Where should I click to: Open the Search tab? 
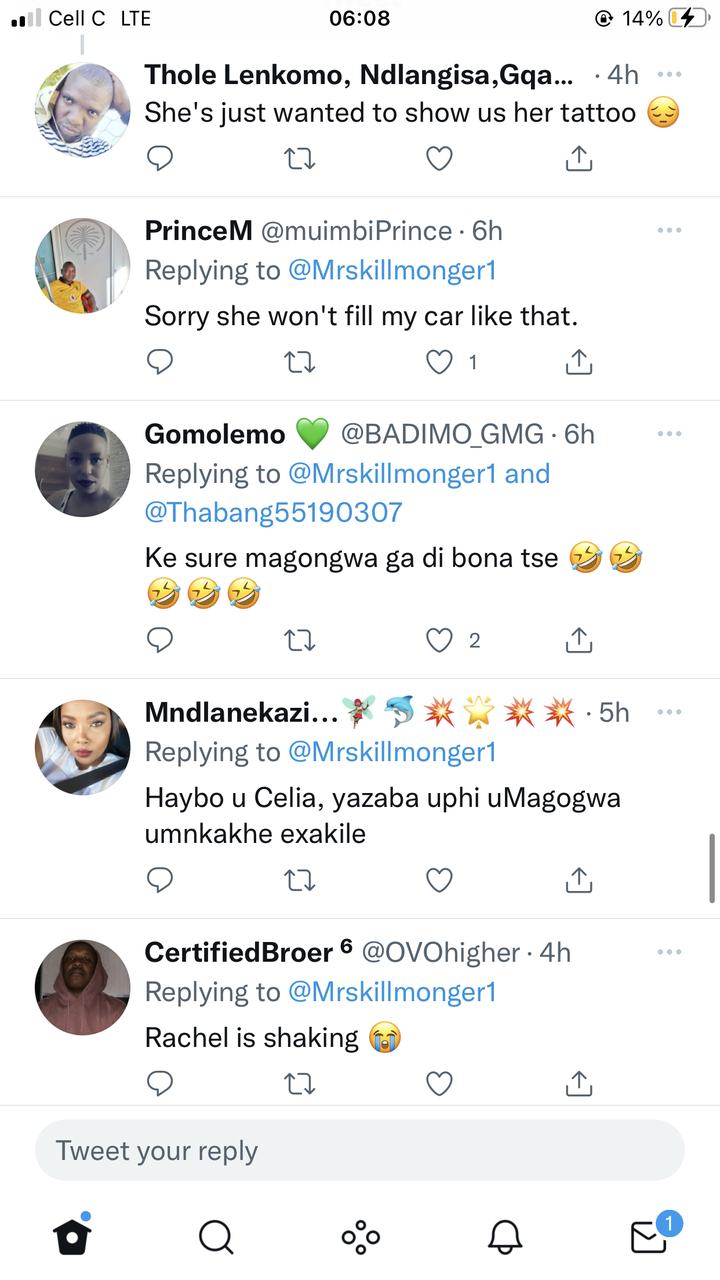tap(215, 1237)
